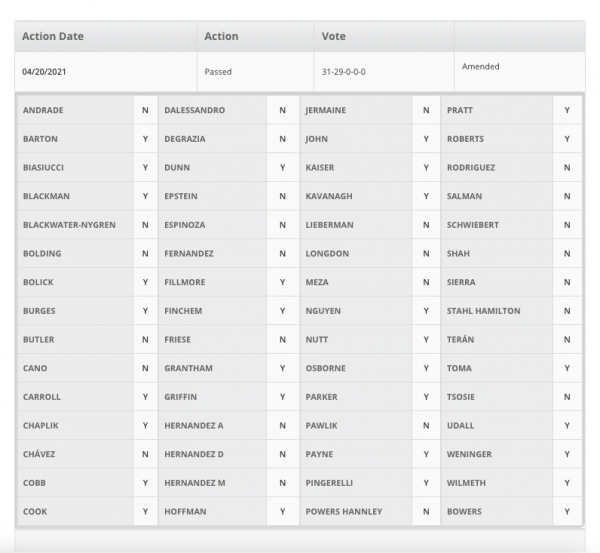This screenshot has height=553, width=600.
Task: Click the DUNN name
Action: pyautogui.click(x=177, y=168)
